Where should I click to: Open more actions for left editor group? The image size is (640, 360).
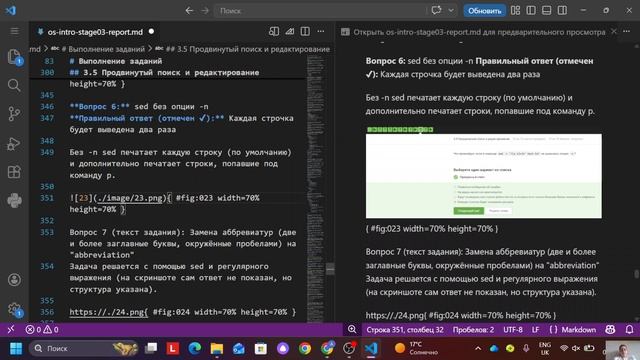321,31
